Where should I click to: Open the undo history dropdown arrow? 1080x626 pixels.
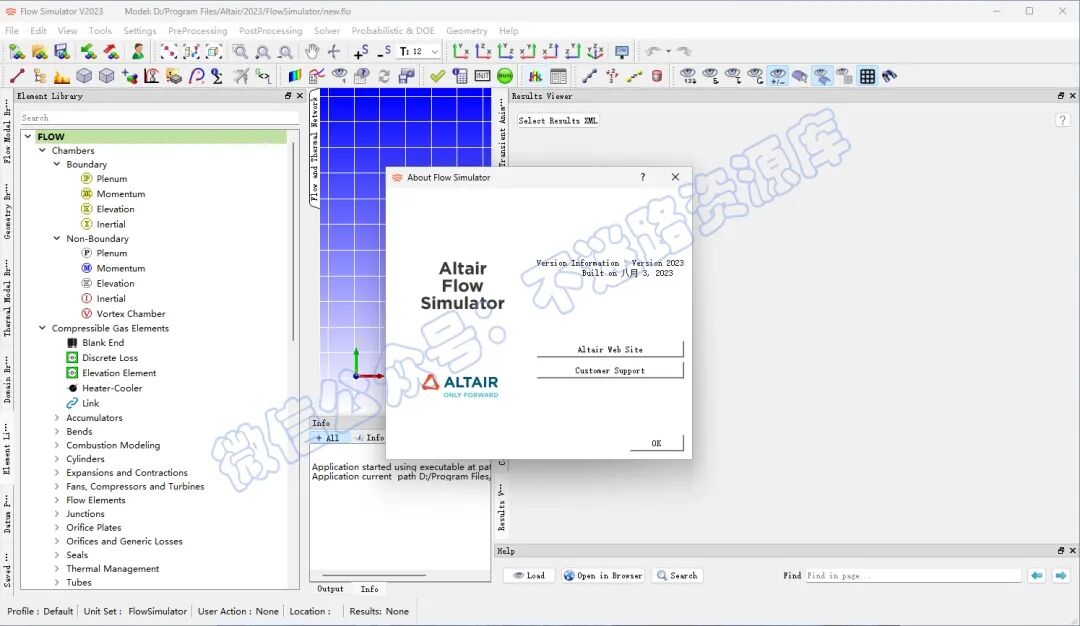pyautogui.click(x=668, y=52)
